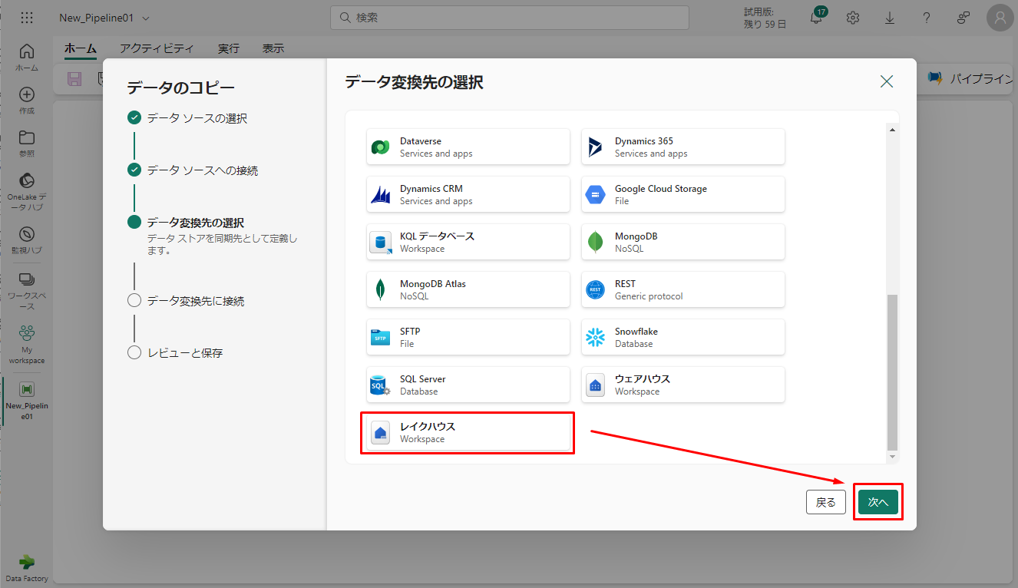Click the app launcher waffle icon
1018x588 pixels.
(x=27, y=18)
